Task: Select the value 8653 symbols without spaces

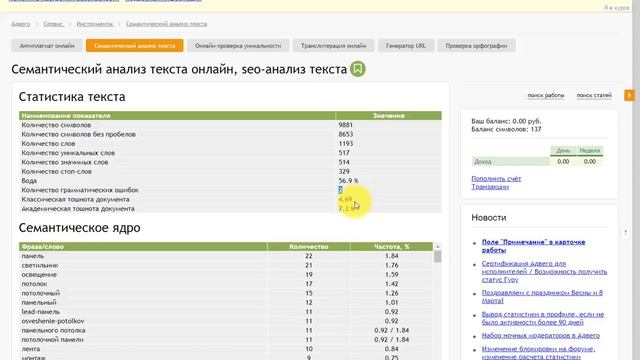Action: pyautogui.click(x=346, y=134)
